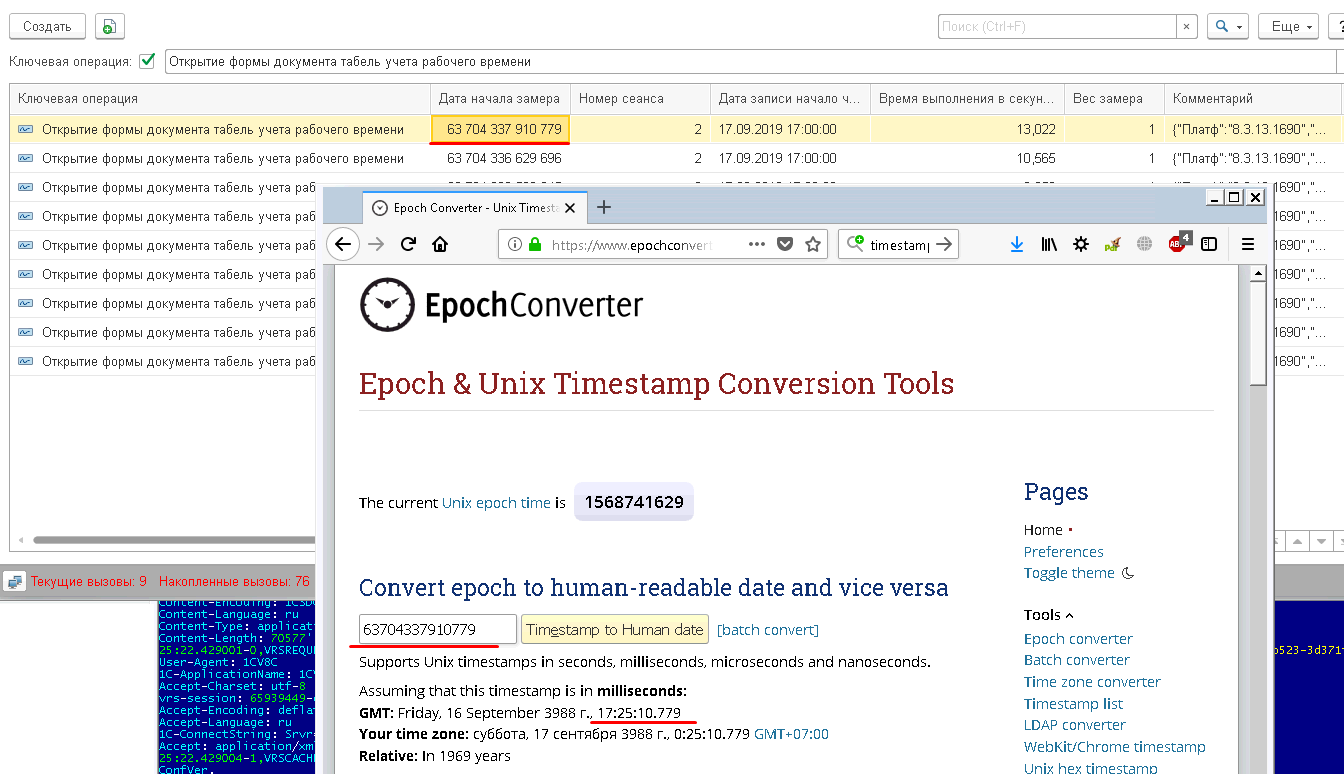Click Timestamp to Human date button

pos(615,629)
